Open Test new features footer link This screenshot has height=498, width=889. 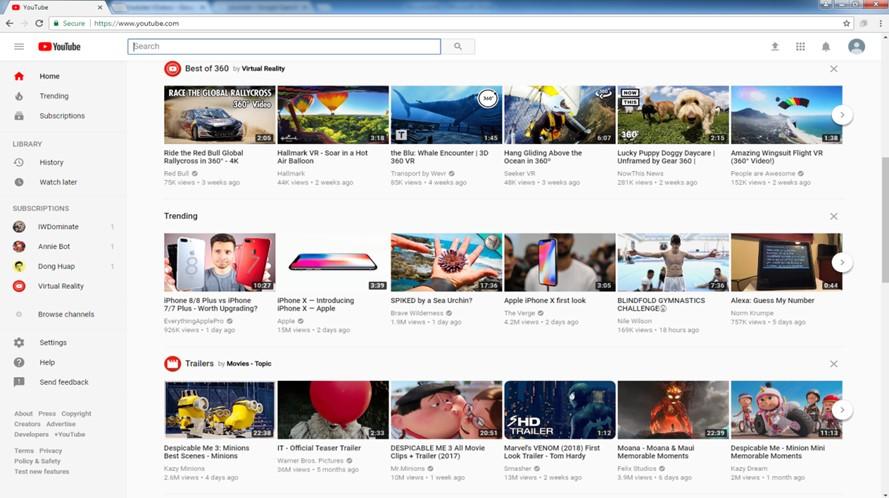click(x=41, y=471)
